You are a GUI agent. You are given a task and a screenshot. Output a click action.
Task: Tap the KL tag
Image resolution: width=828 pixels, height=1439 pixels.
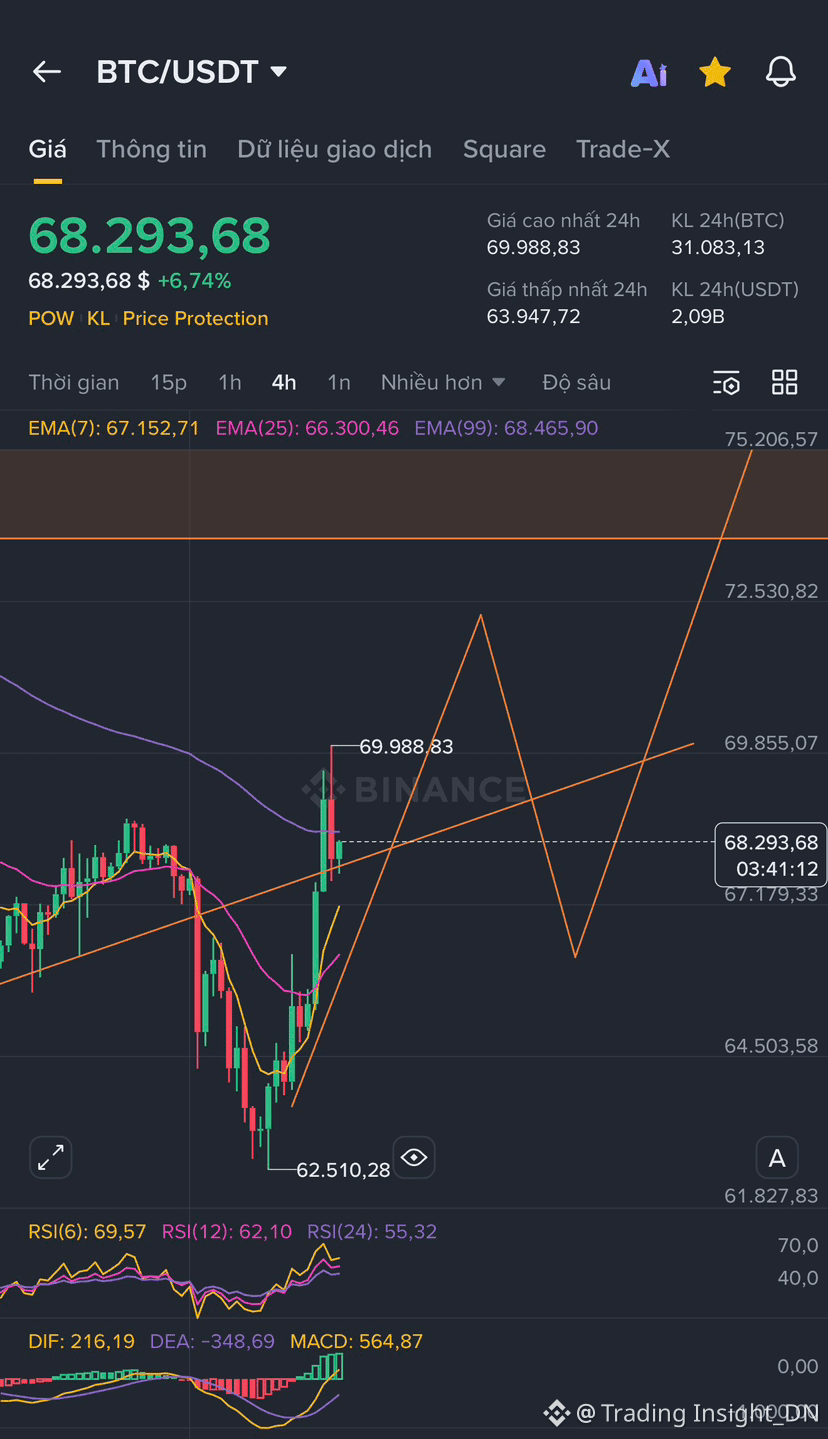click(x=98, y=318)
